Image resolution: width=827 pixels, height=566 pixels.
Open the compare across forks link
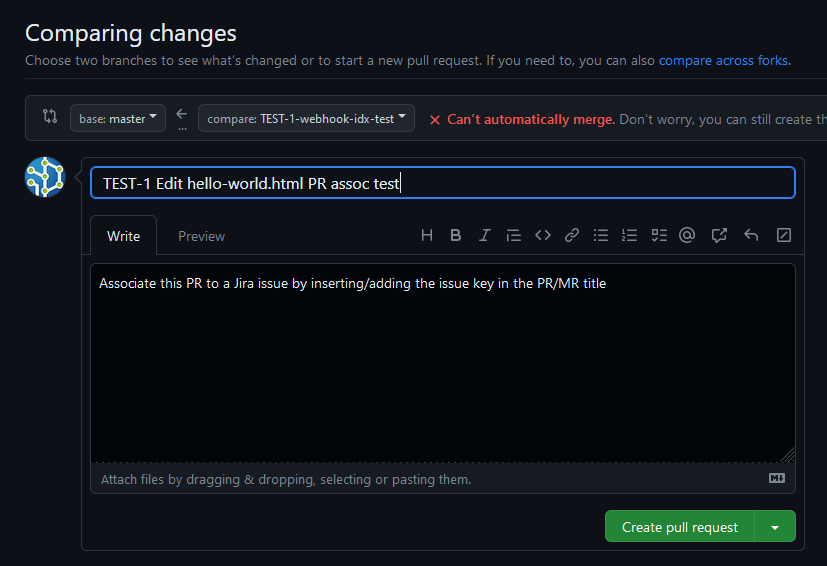[x=723, y=60]
